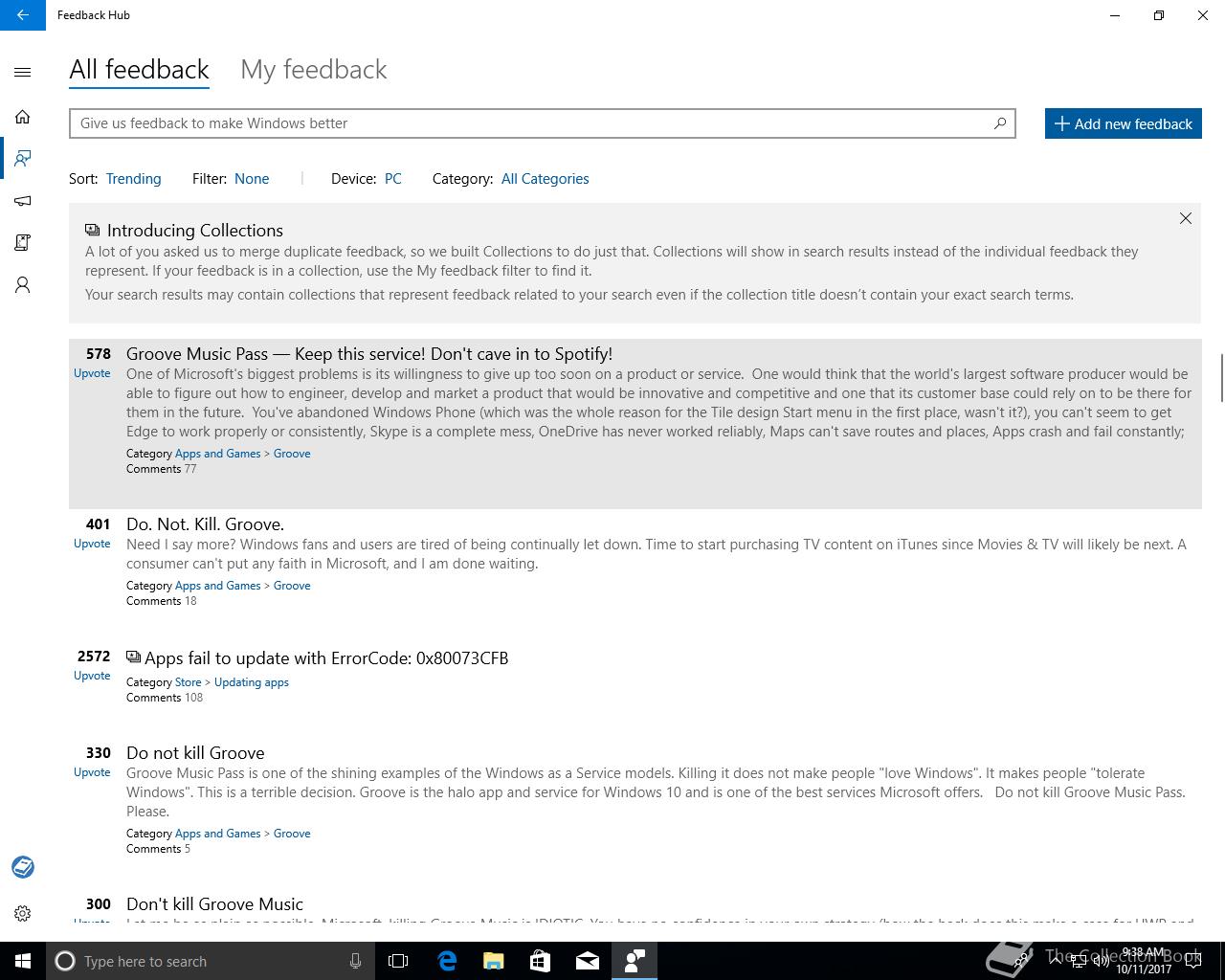Screen dimensions: 1225x980
Task: Click Apps and Games link under Do. Not. Kill. Groove.
Action: (x=217, y=586)
